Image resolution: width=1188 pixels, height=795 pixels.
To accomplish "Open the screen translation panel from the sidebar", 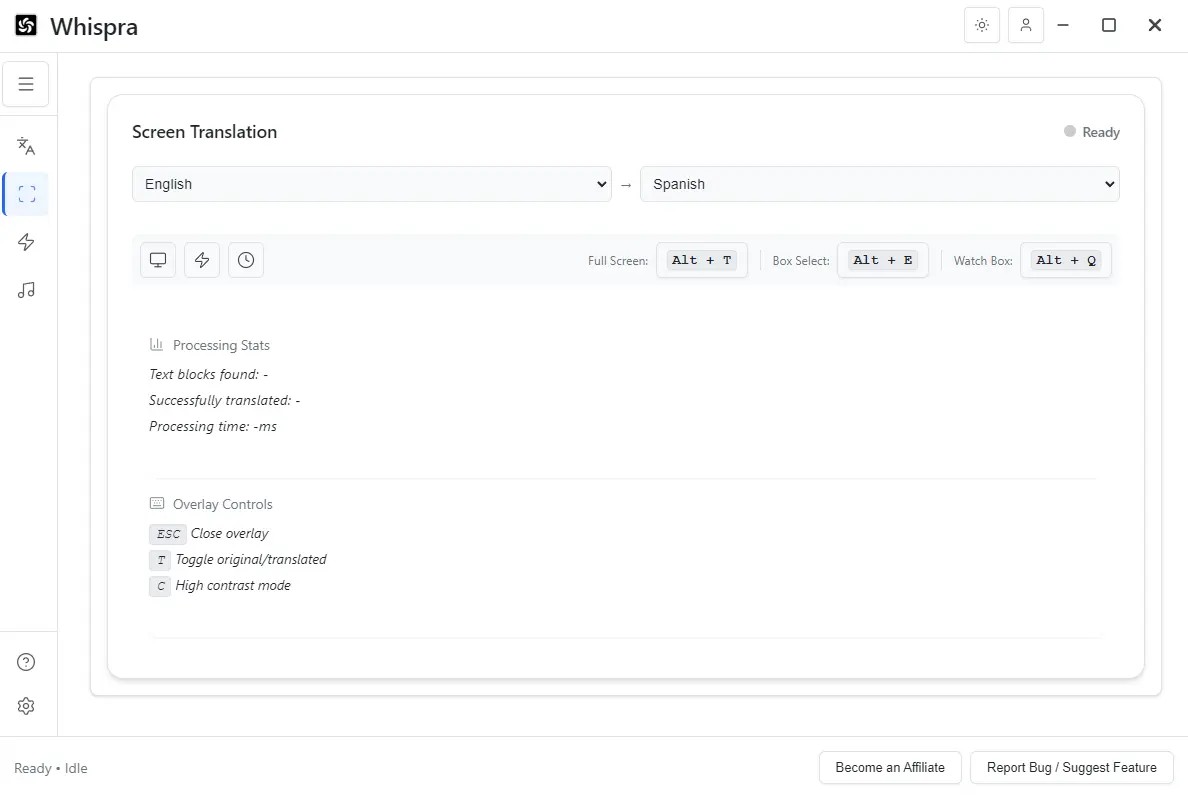I will [x=26, y=194].
